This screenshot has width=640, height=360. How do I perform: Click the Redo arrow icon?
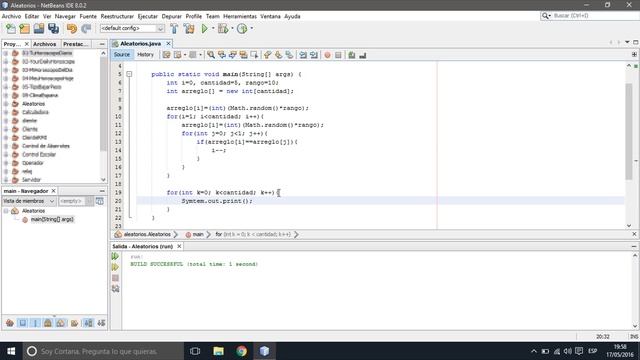tap(86, 29)
